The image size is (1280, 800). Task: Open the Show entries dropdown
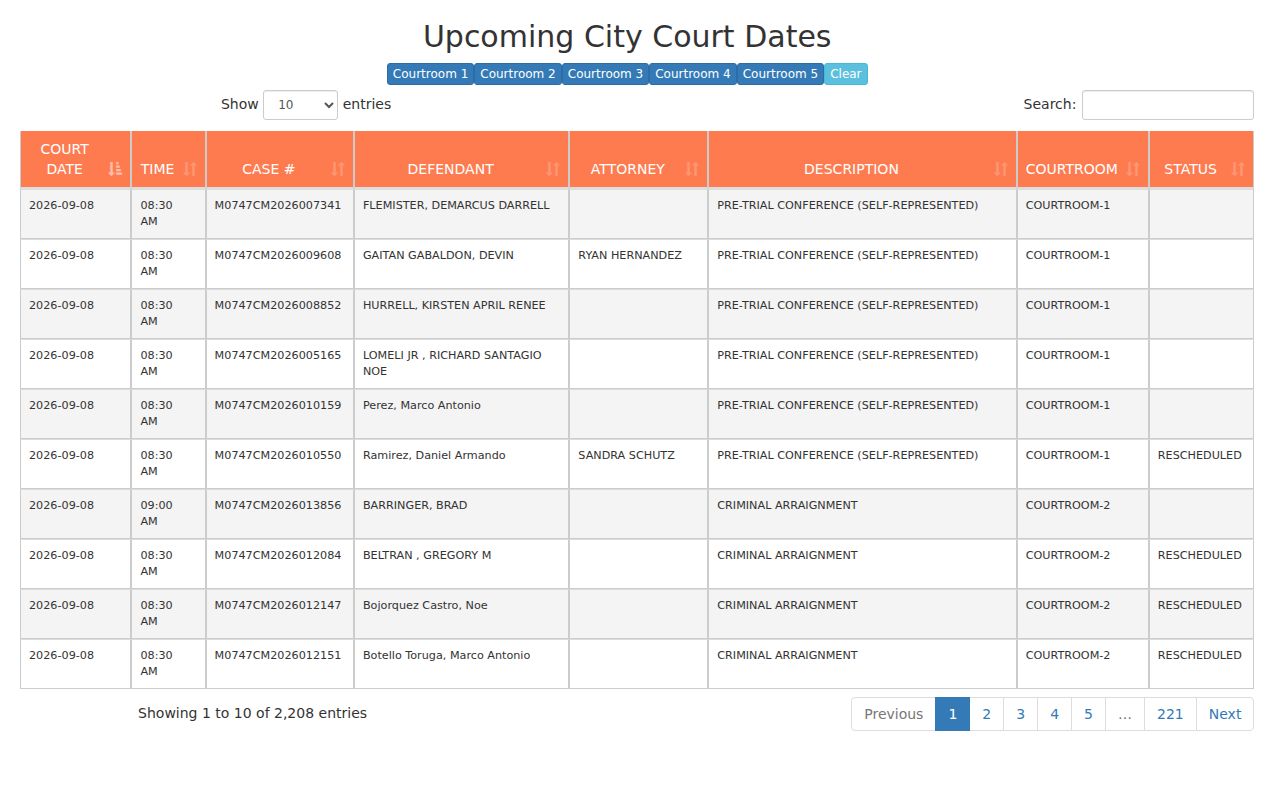pyautogui.click(x=300, y=105)
